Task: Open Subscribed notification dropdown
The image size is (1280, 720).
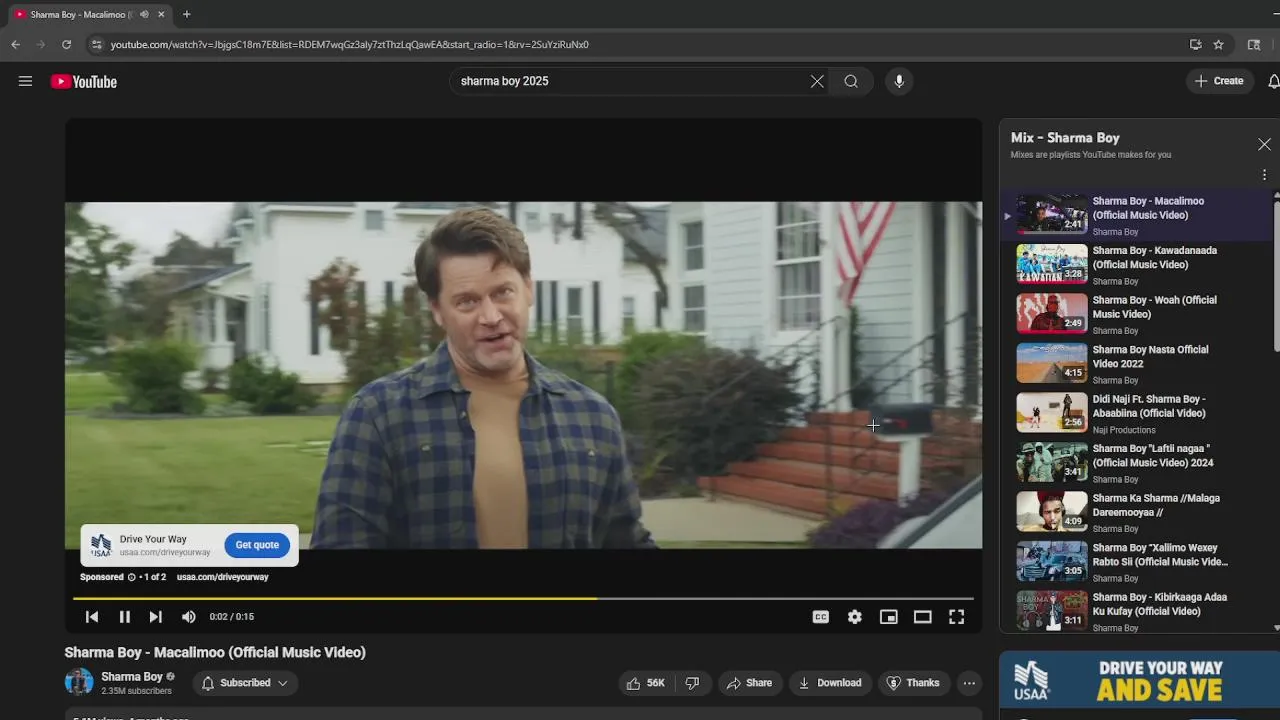Action: point(245,683)
